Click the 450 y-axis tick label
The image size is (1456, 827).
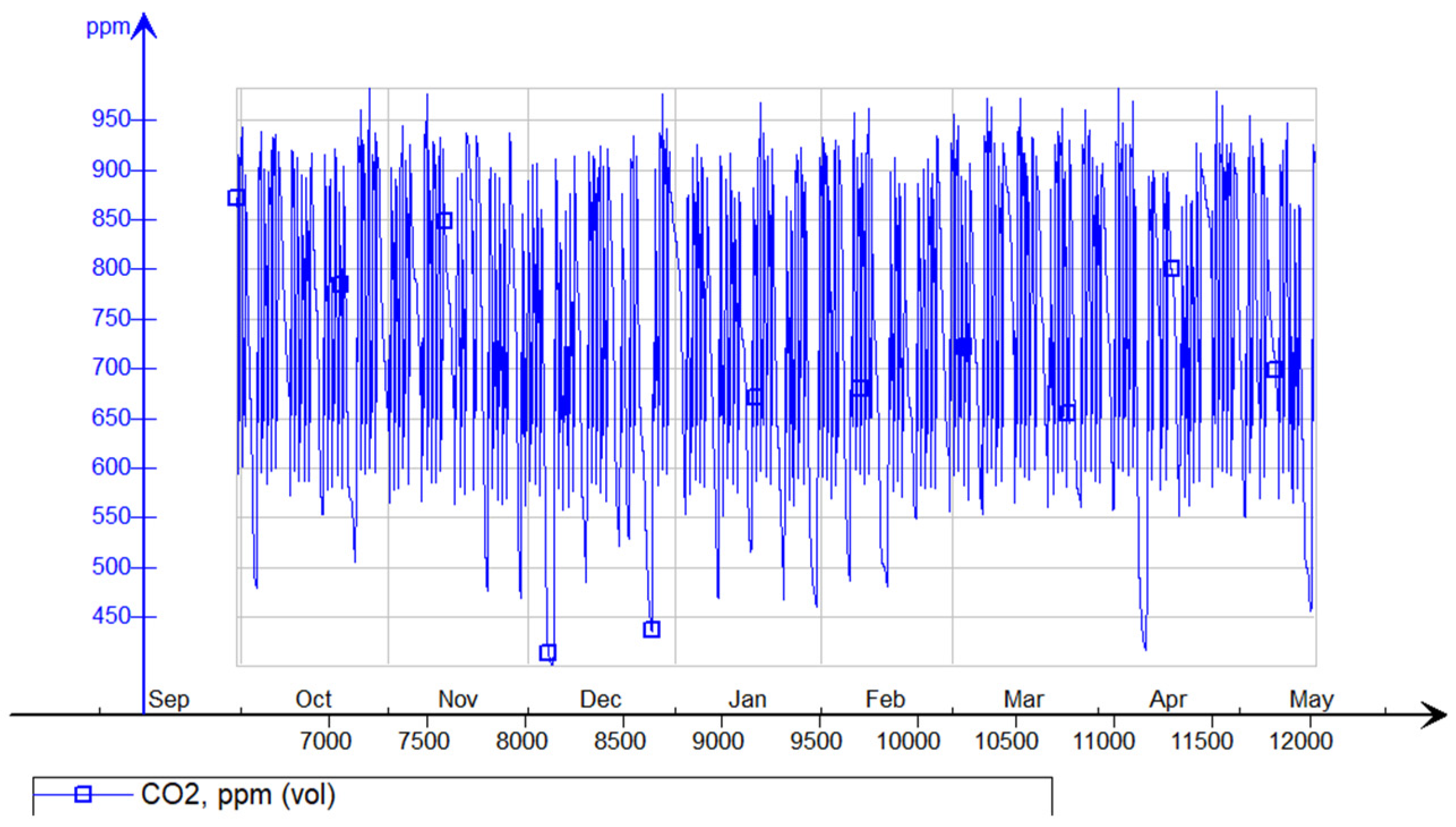(112, 616)
